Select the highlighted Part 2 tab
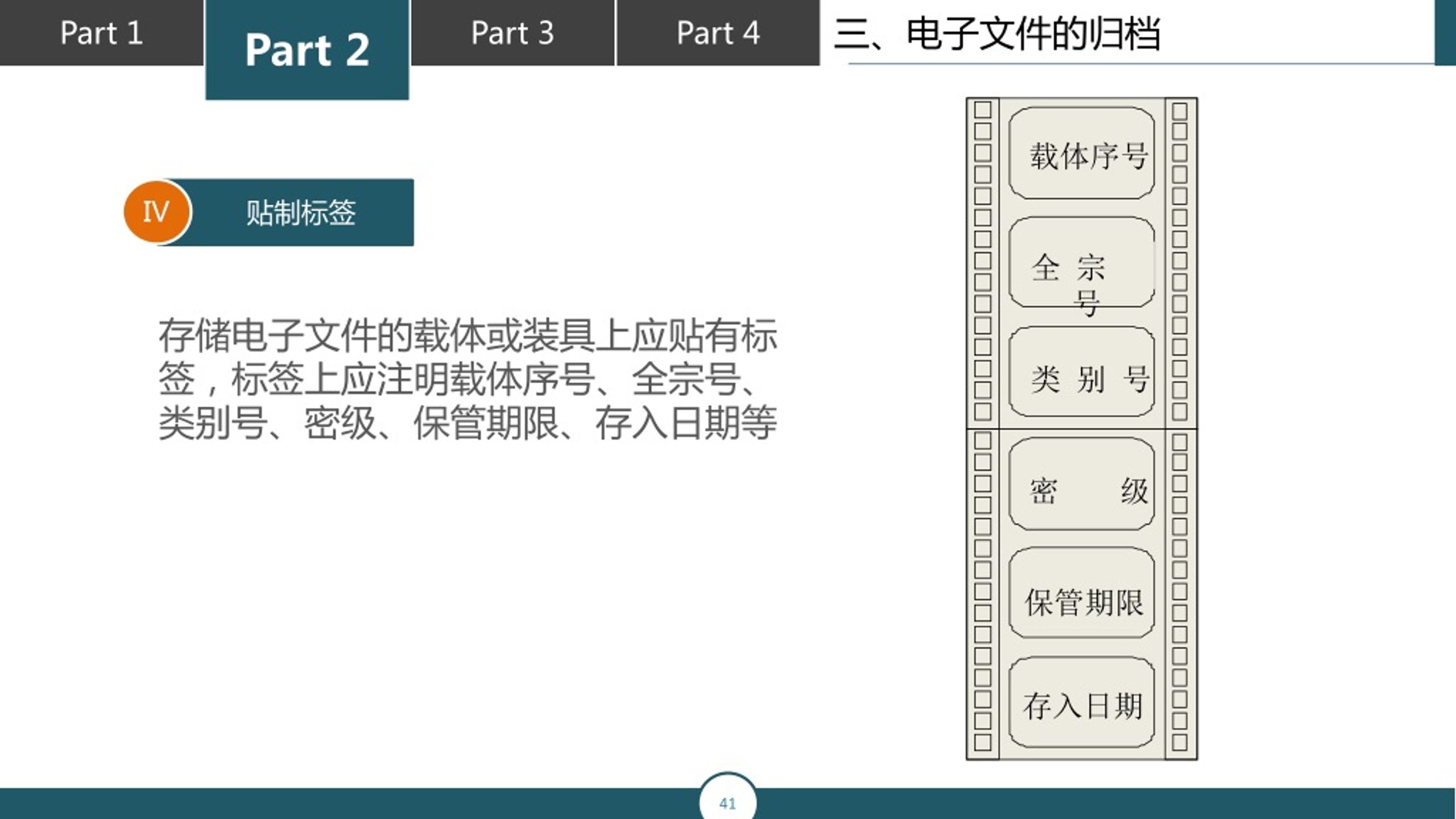1456x819 pixels. (x=307, y=49)
